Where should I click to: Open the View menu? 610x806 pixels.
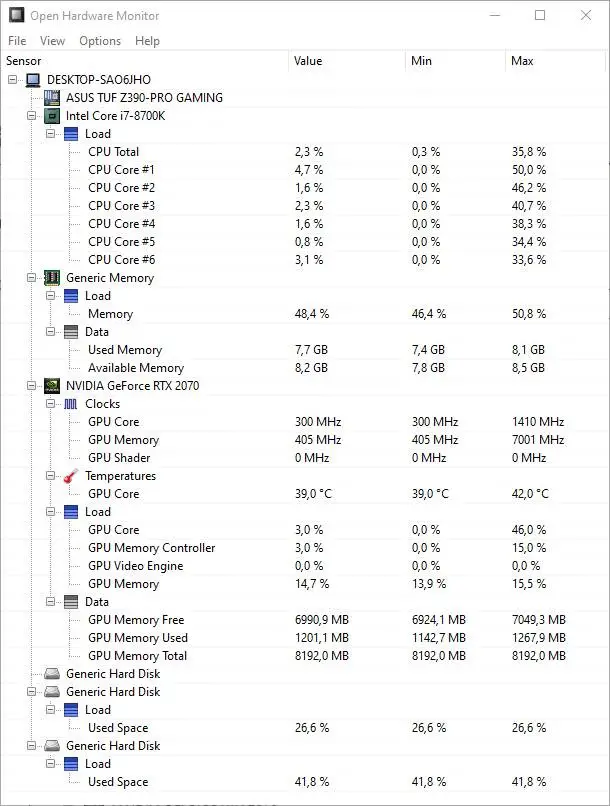[52, 41]
